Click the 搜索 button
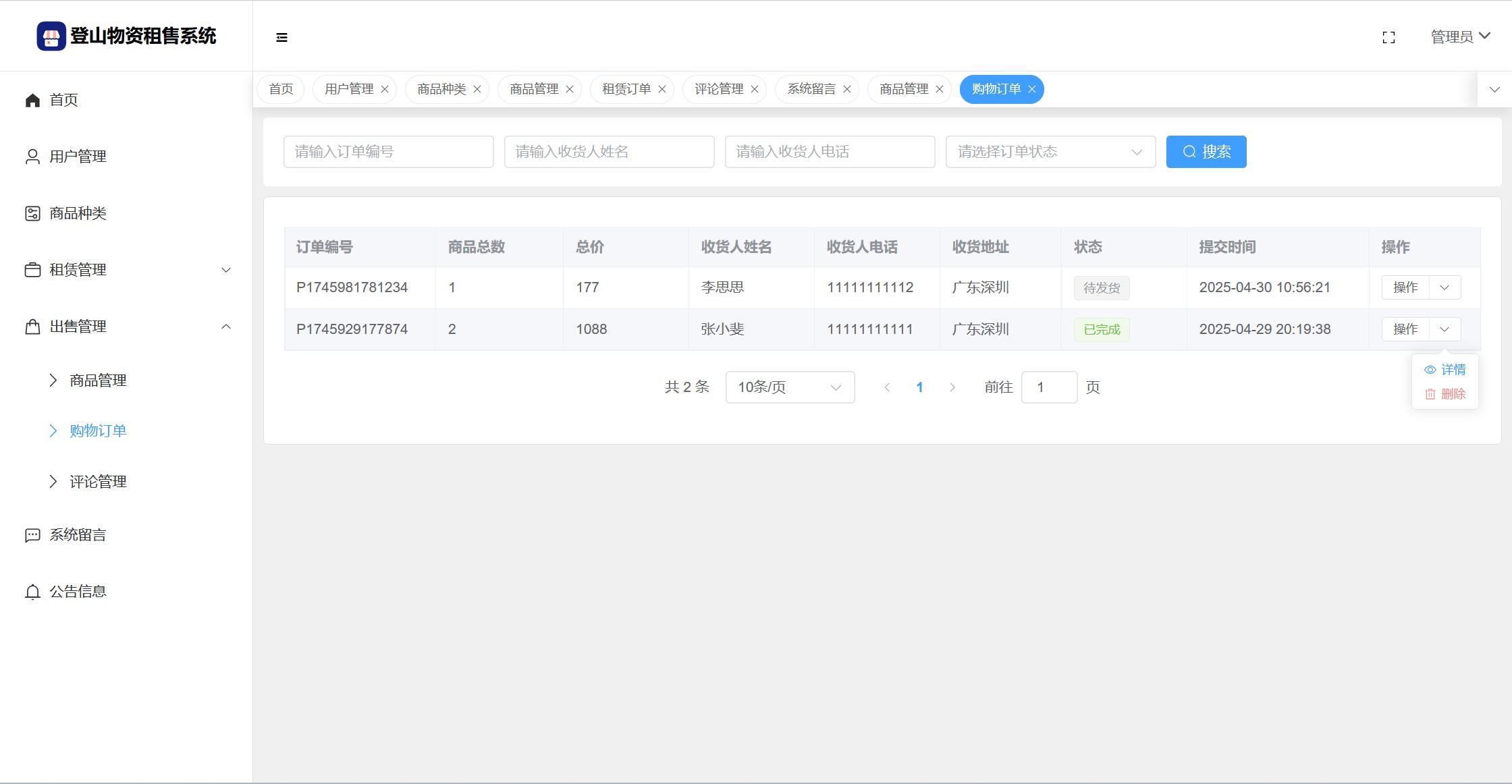The height and width of the screenshot is (784, 1512). 1206,152
